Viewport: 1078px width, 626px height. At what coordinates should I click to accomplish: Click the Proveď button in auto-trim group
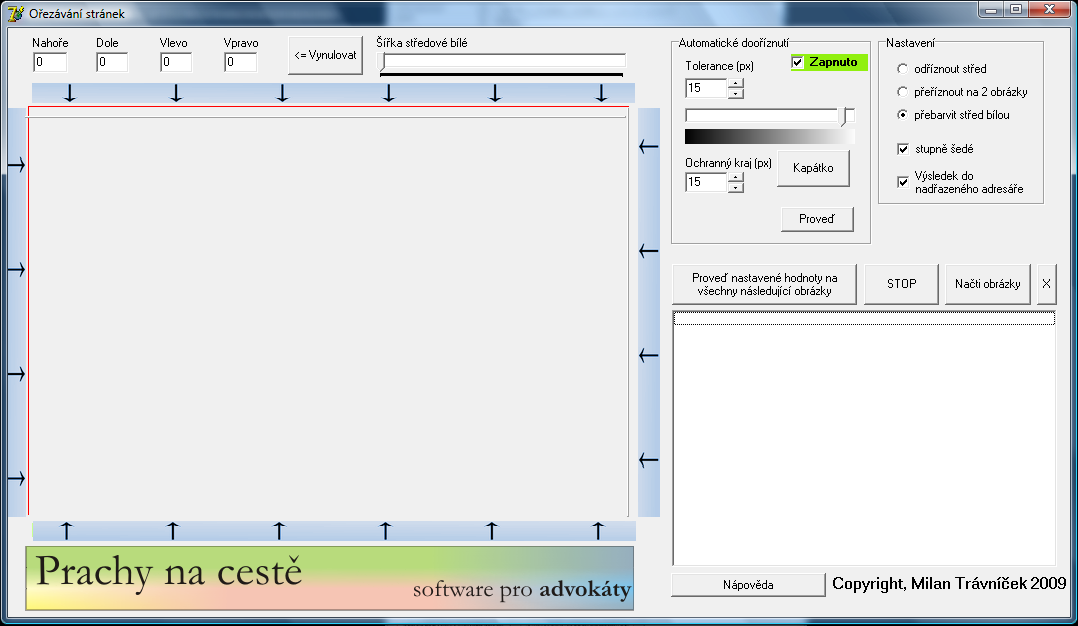pyautogui.click(x=817, y=219)
